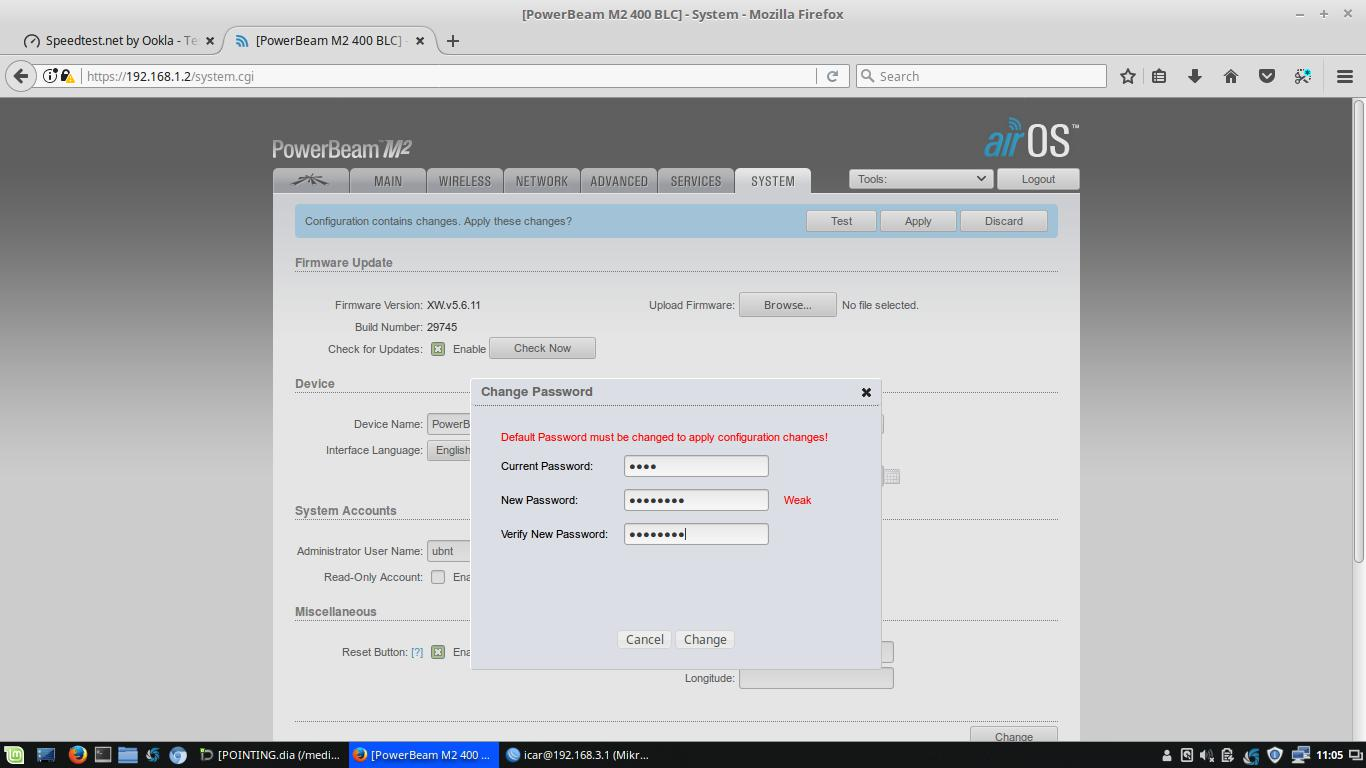Viewport: 1366px width, 768px height.
Task: Switch to icar@192.168.3.1 taskbar window
Action: pyautogui.click(x=577, y=755)
